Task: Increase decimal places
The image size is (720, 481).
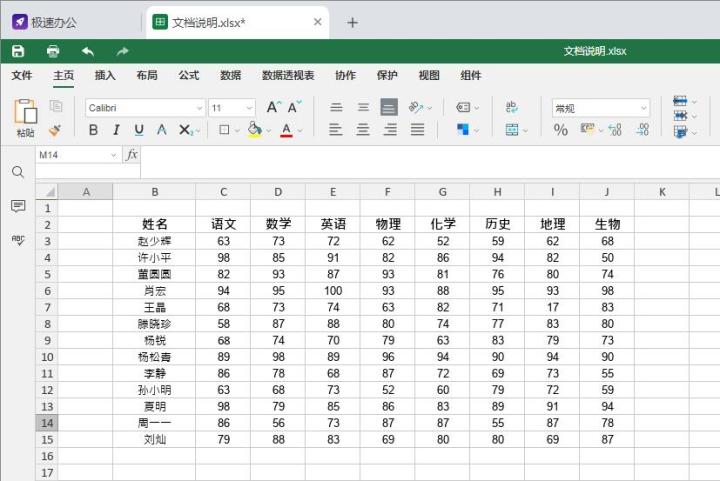Action: coord(643,130)
